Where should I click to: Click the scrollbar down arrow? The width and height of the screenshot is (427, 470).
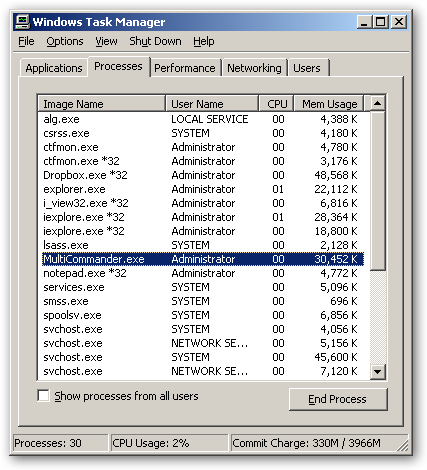(x=378, y=371)
